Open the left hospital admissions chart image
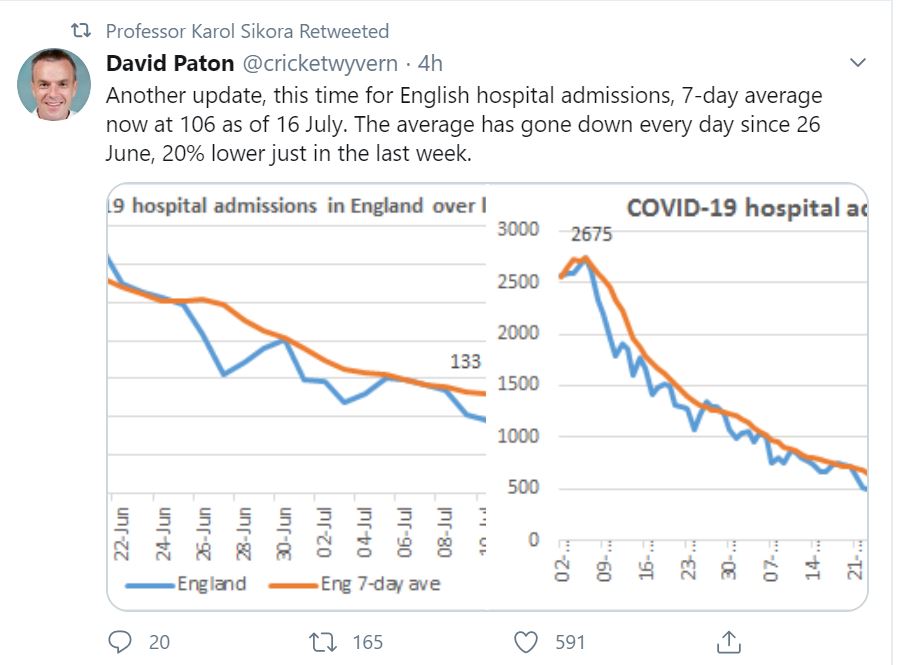 296,395
